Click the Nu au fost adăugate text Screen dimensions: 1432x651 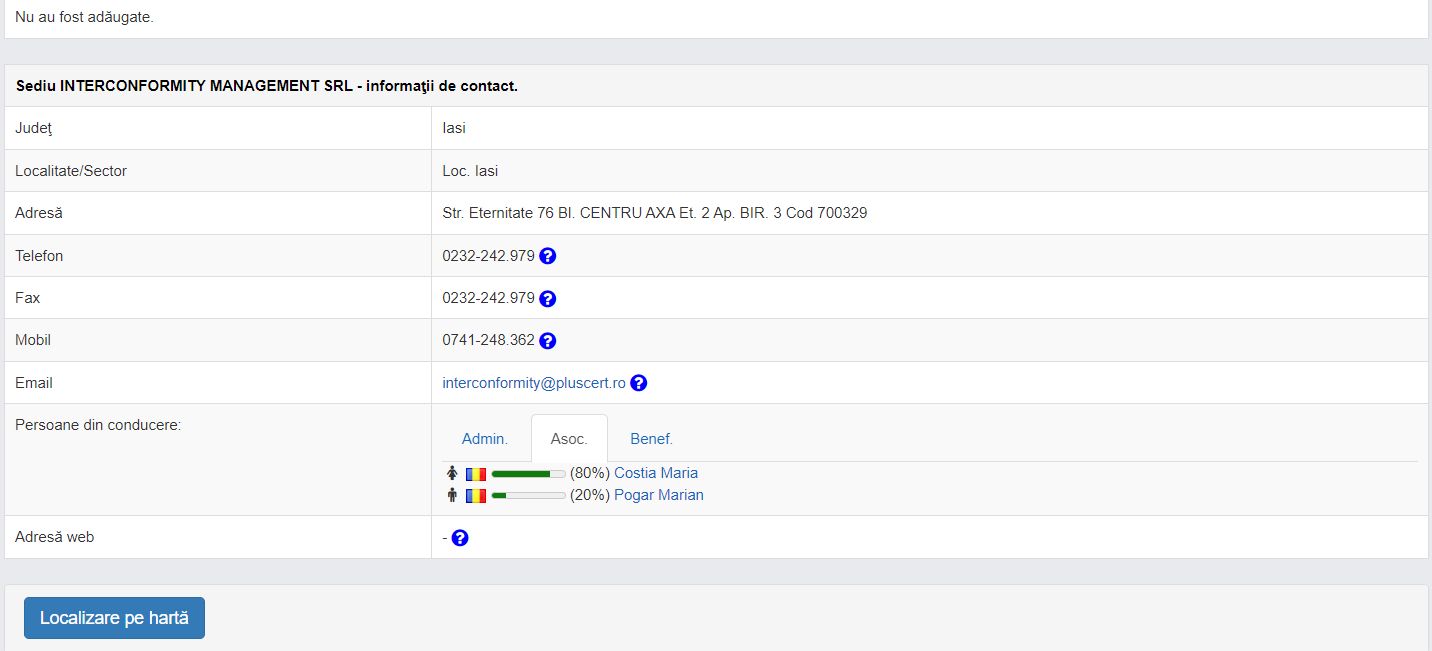pyautogui.click(x=85, y=17)
